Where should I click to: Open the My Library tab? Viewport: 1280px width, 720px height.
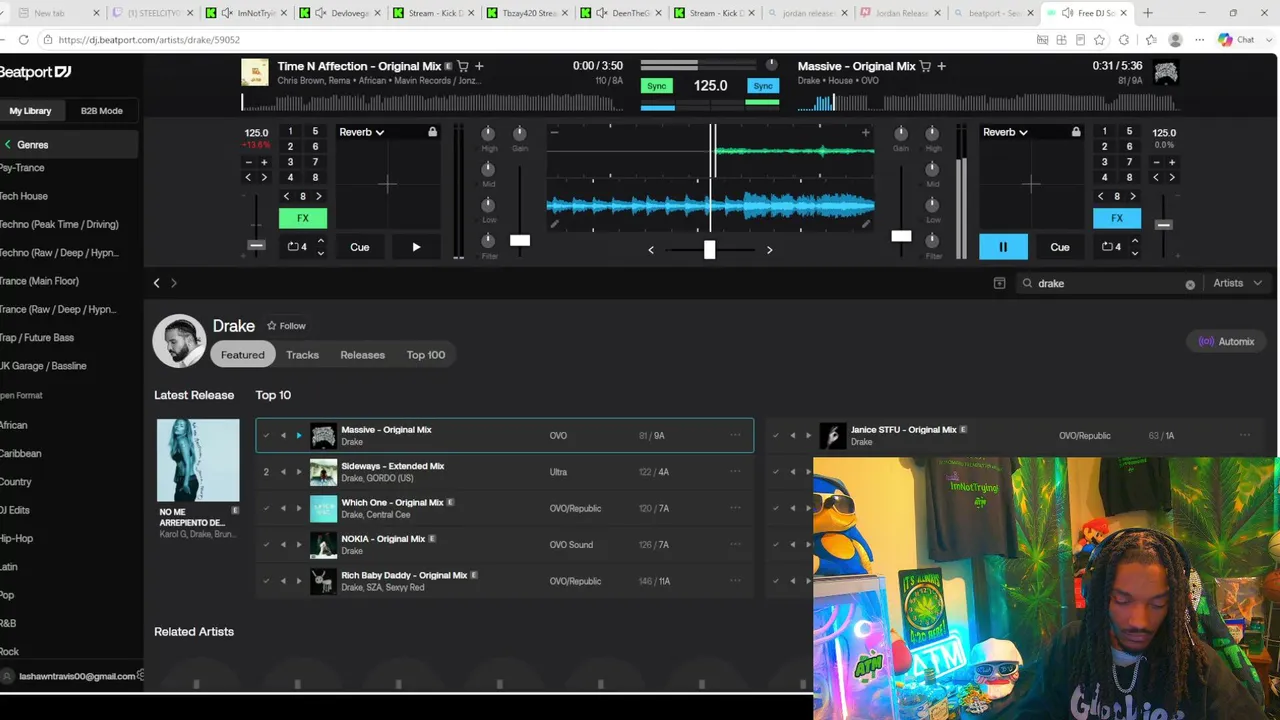30,111
